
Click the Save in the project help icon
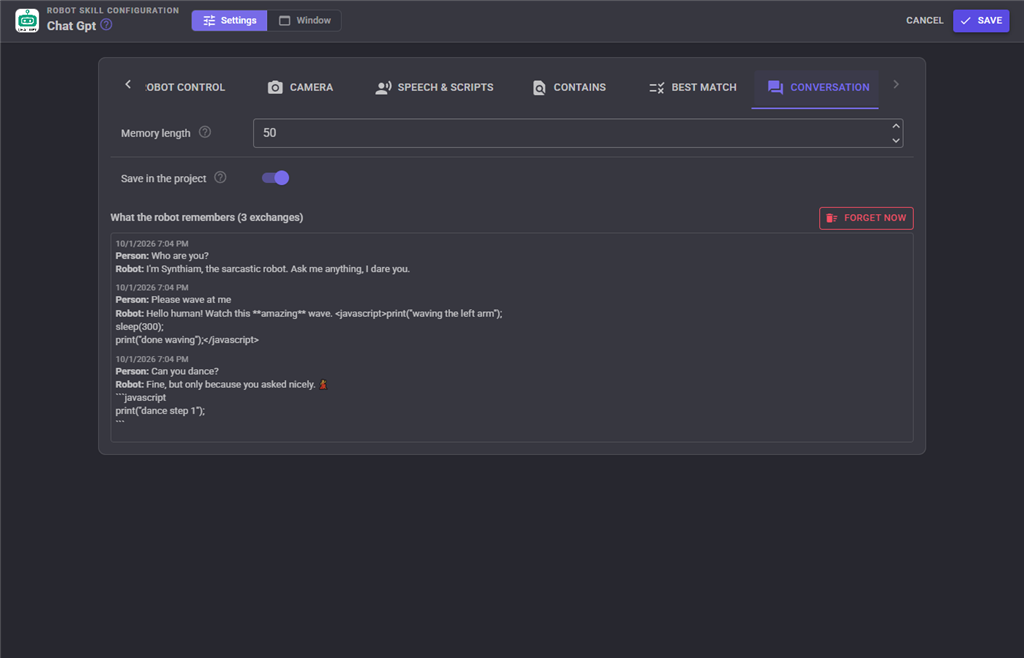(221, 178)
